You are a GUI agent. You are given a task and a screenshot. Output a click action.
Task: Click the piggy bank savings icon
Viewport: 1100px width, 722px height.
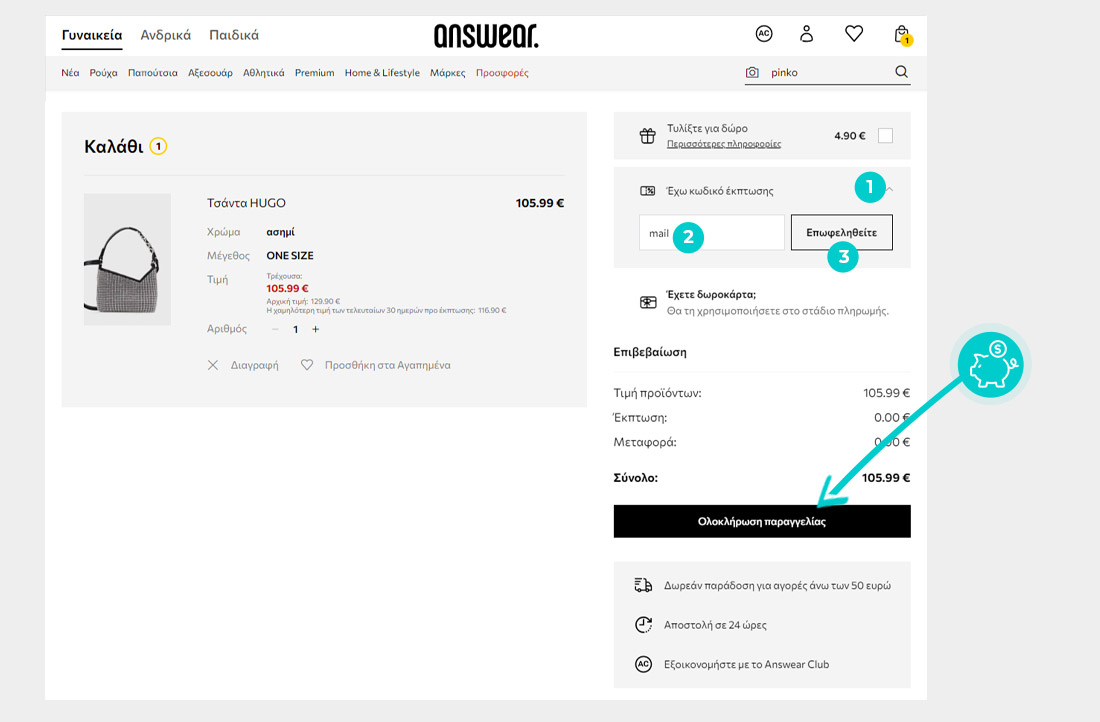[x=991, y=365]
